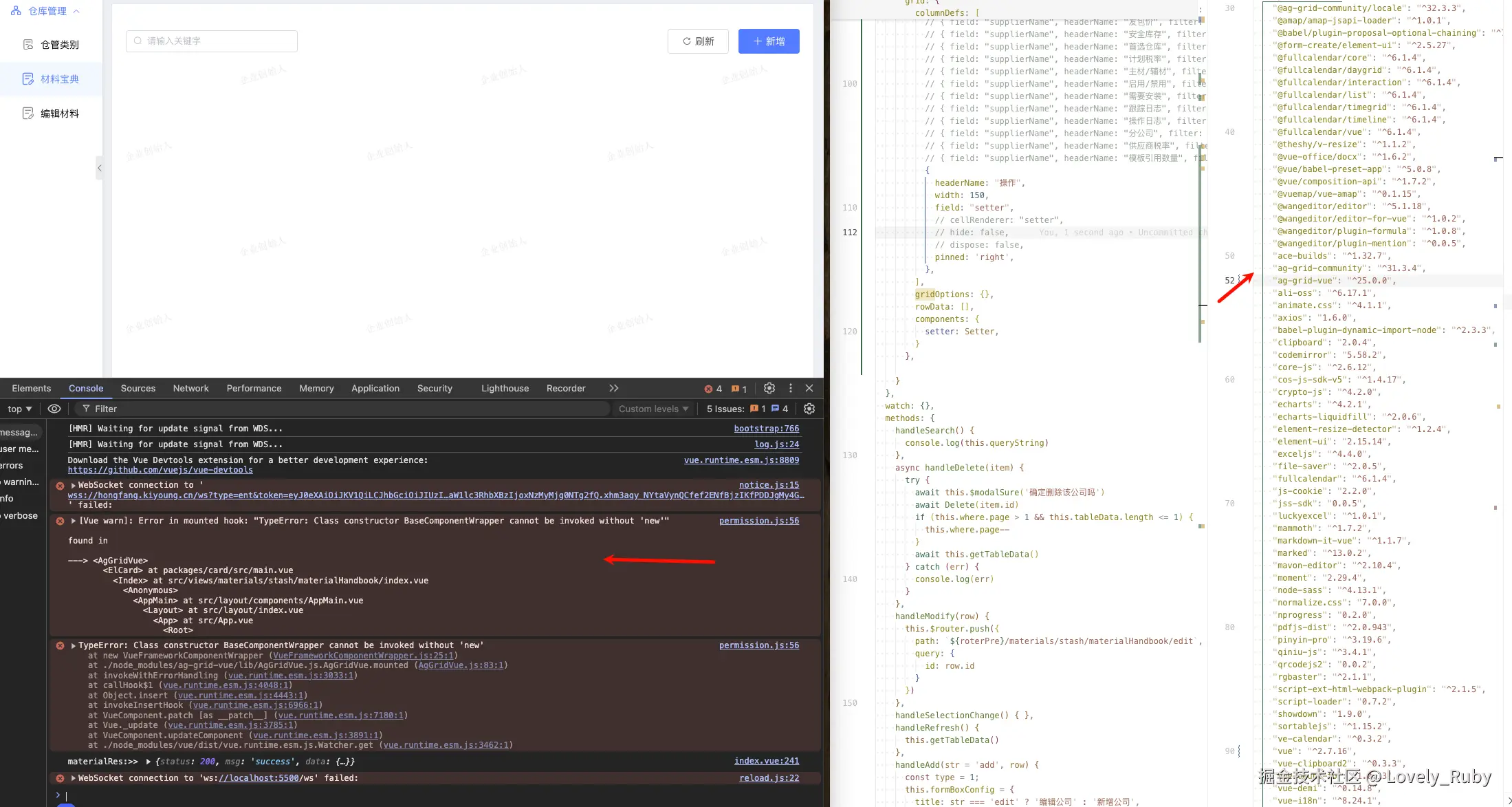Open the Custom levels dropdown
1512x807 pixels.
click(653, 409)
